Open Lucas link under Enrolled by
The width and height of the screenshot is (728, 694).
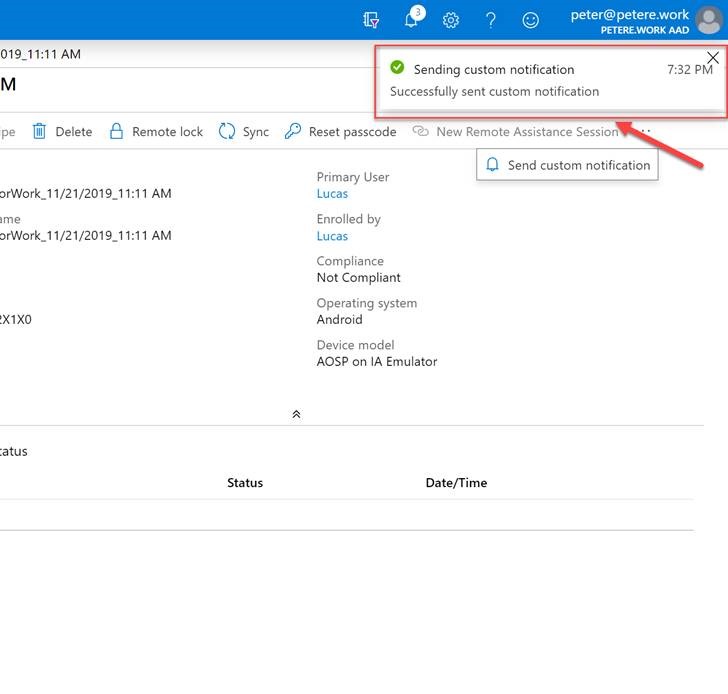coord(332,236)
